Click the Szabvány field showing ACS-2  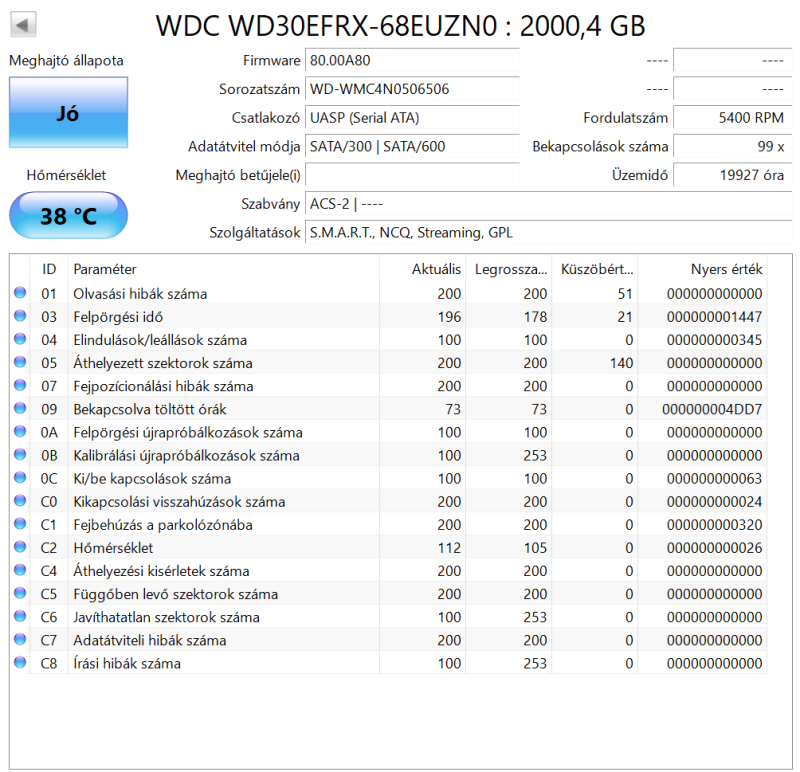[548, 204]
